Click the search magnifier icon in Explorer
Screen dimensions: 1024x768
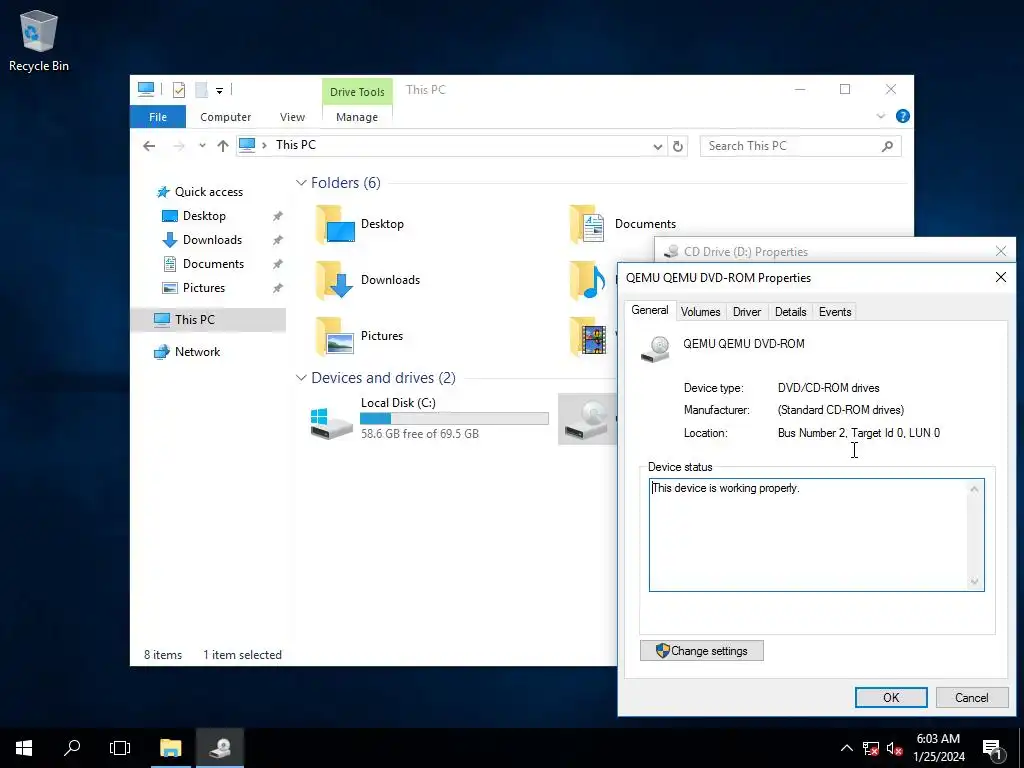[887, 146]
